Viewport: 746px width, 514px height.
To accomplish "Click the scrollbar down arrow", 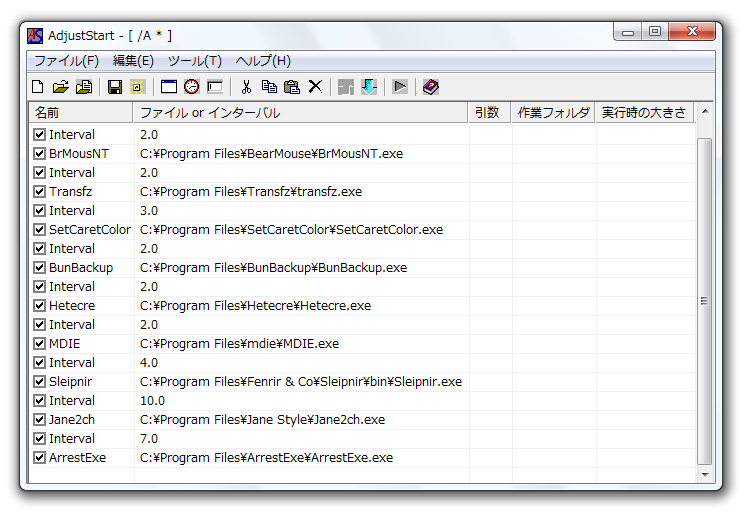I will click(x=705, y=474).
